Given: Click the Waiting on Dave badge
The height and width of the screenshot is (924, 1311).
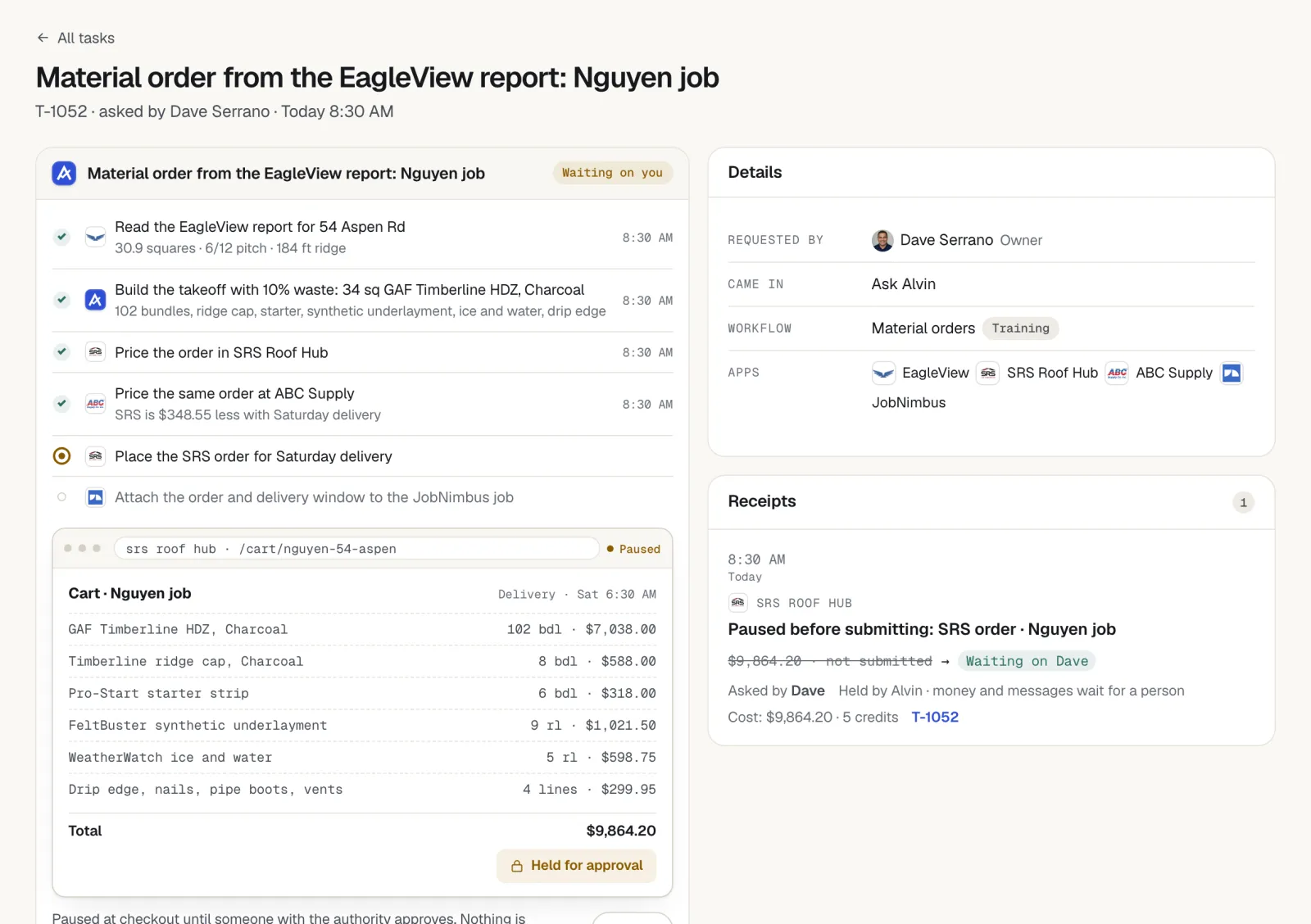Looking at the screenshot, I should [x=1027, y=661].
